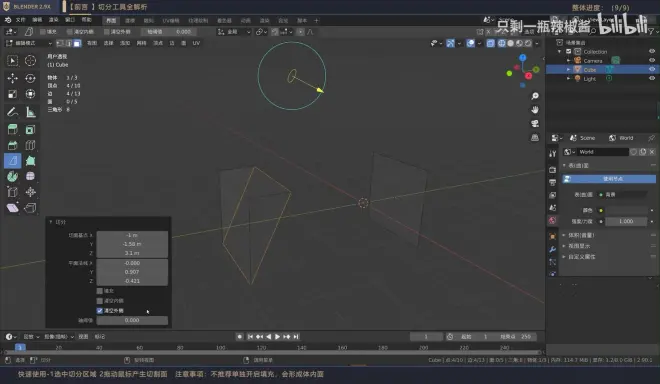
Task: Click the World name input field
Action: click(602, 152)
